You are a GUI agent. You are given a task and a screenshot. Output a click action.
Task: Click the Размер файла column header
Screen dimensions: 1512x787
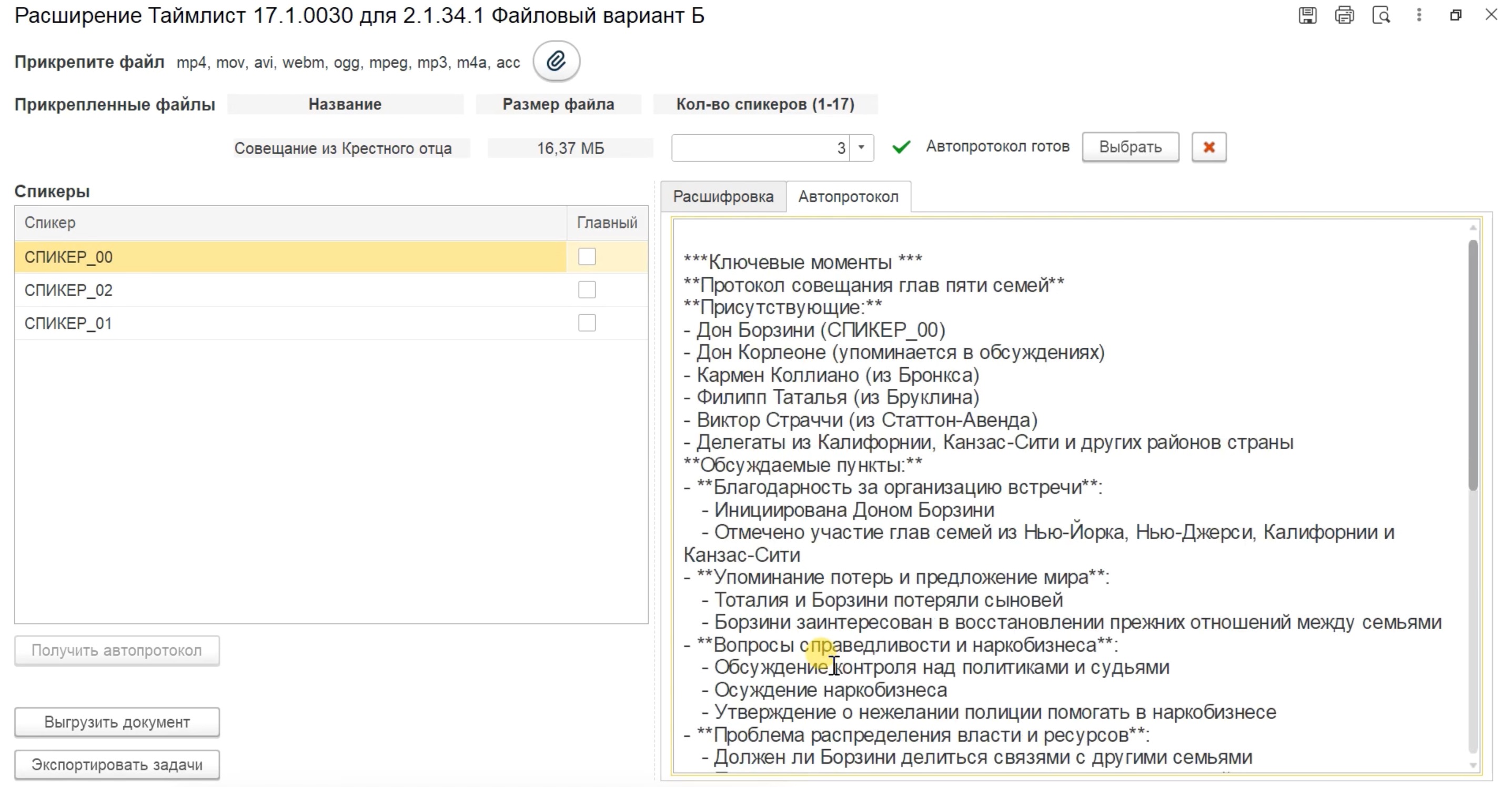coord(558,105)
